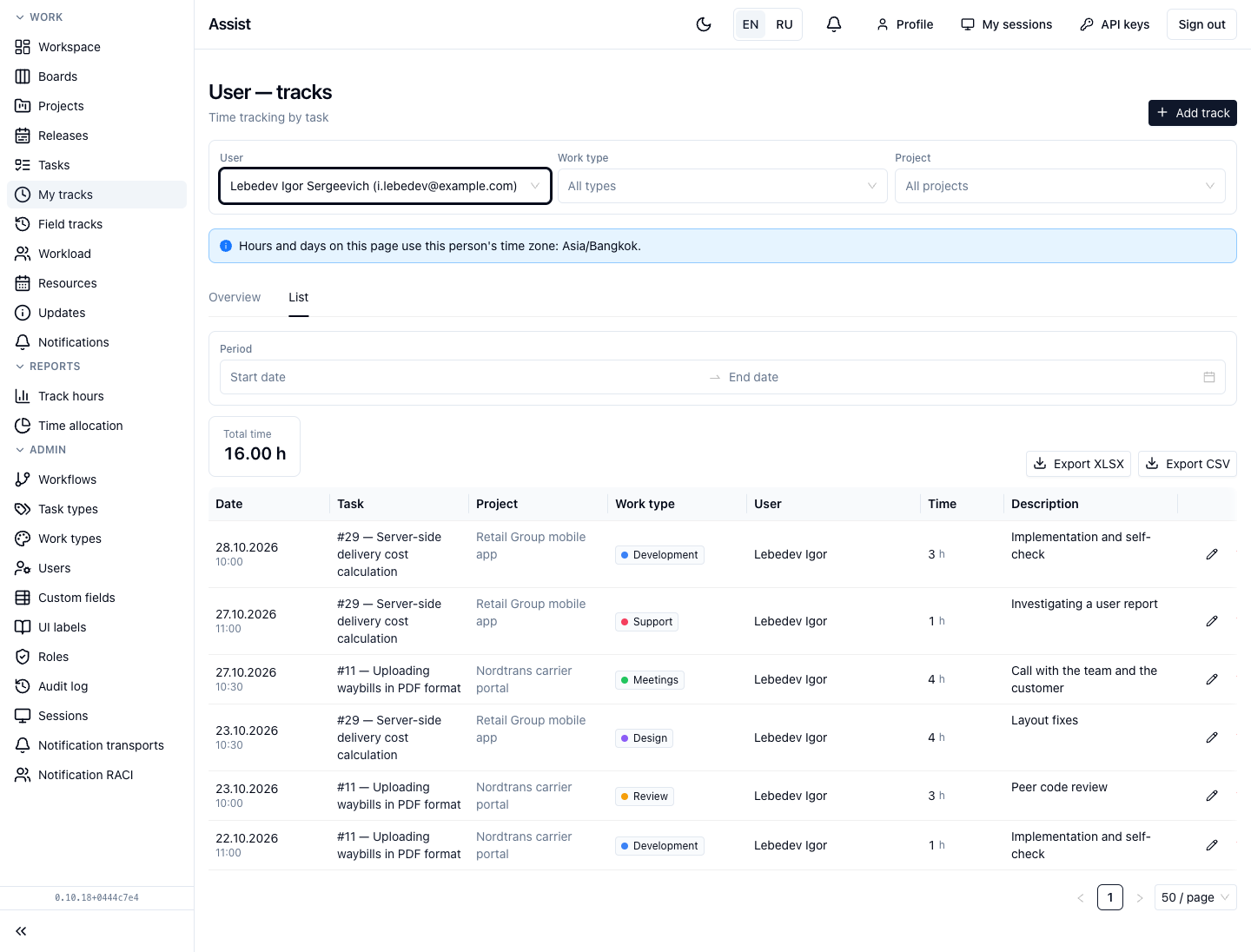This screenshot has height=952, width=1251.
Task: Edit the 28.10.2026 Development track entry
Action: click(x=1212, y=554)
